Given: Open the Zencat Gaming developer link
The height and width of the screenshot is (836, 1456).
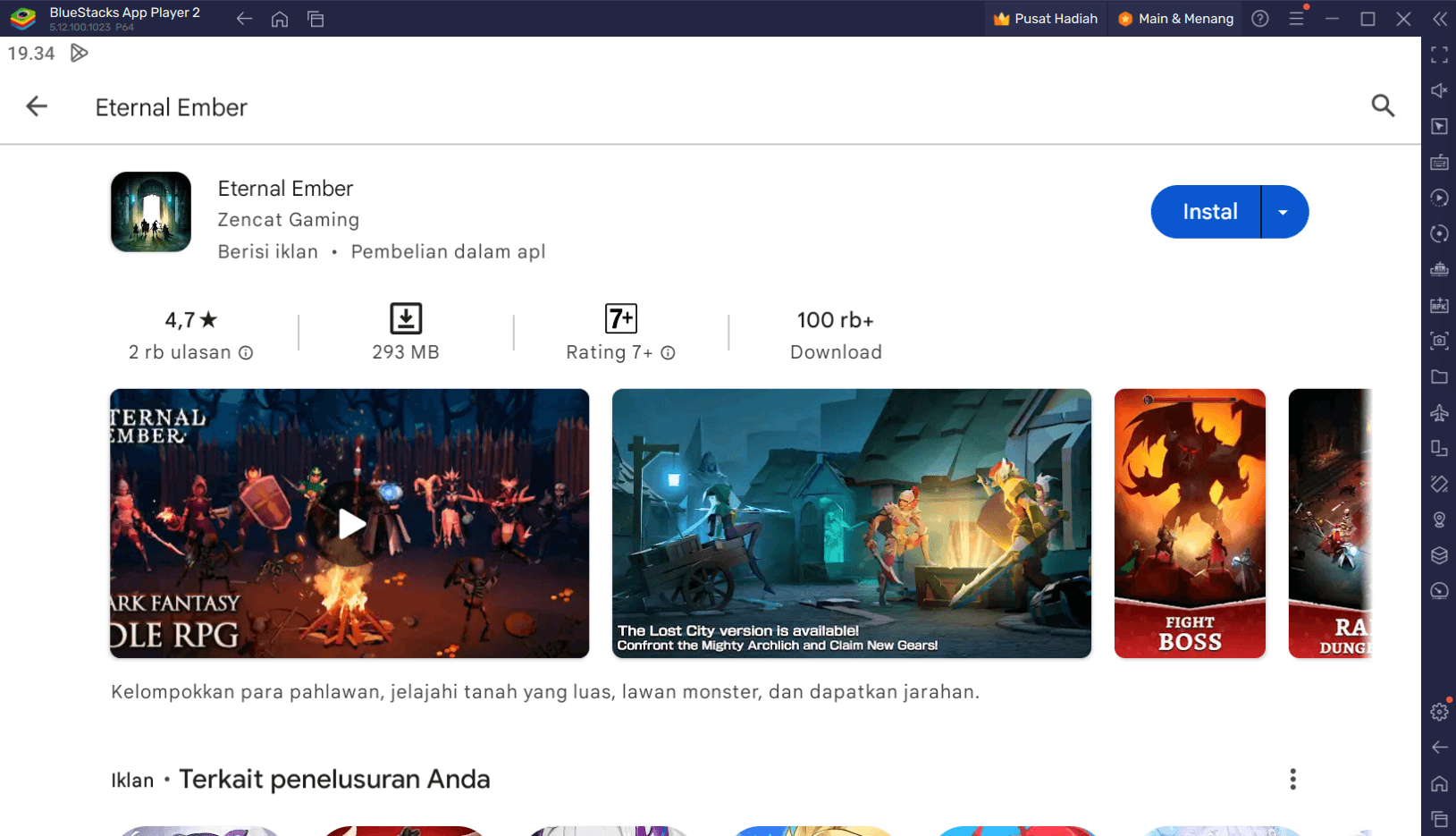Looking at the screenshot, I should 289,220.
